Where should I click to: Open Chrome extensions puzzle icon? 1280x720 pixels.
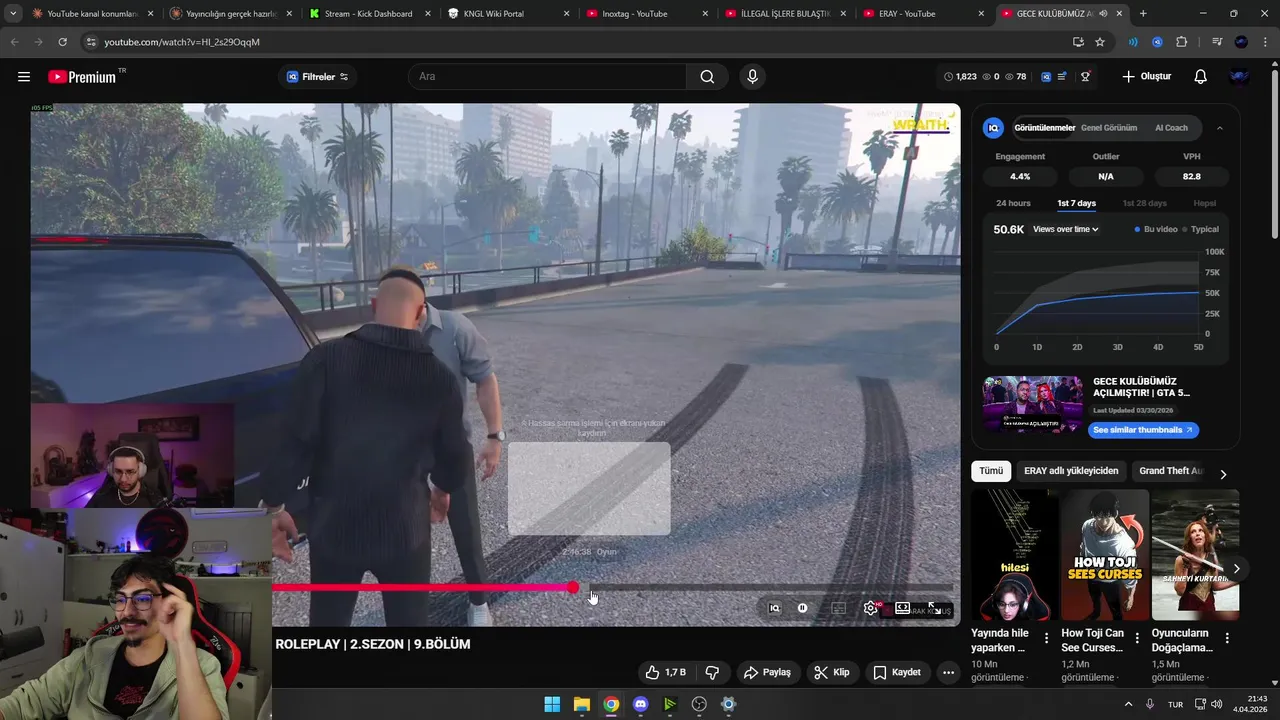tap(1182, 42)
